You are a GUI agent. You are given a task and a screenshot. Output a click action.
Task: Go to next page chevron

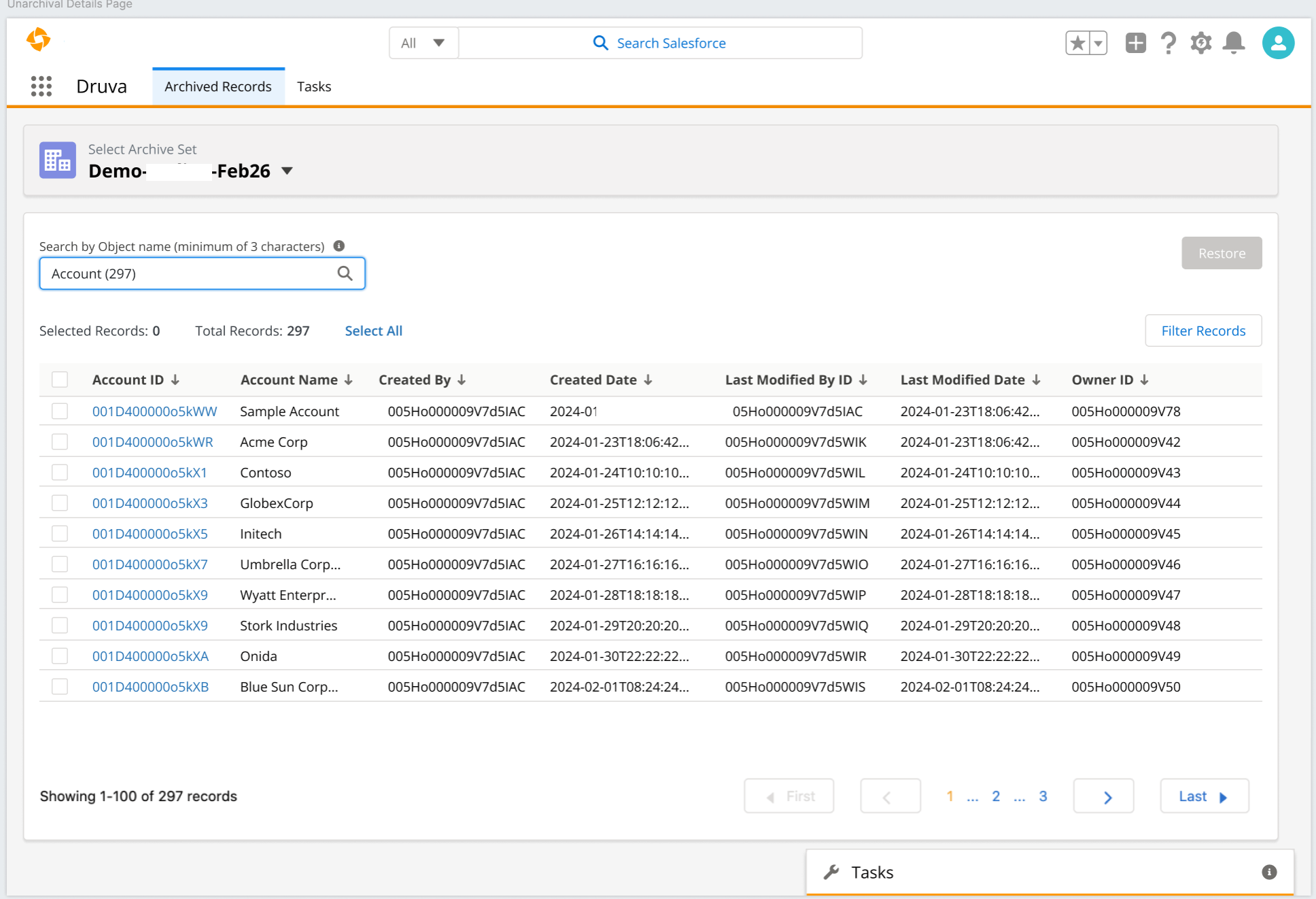[x=1104, y=796]
